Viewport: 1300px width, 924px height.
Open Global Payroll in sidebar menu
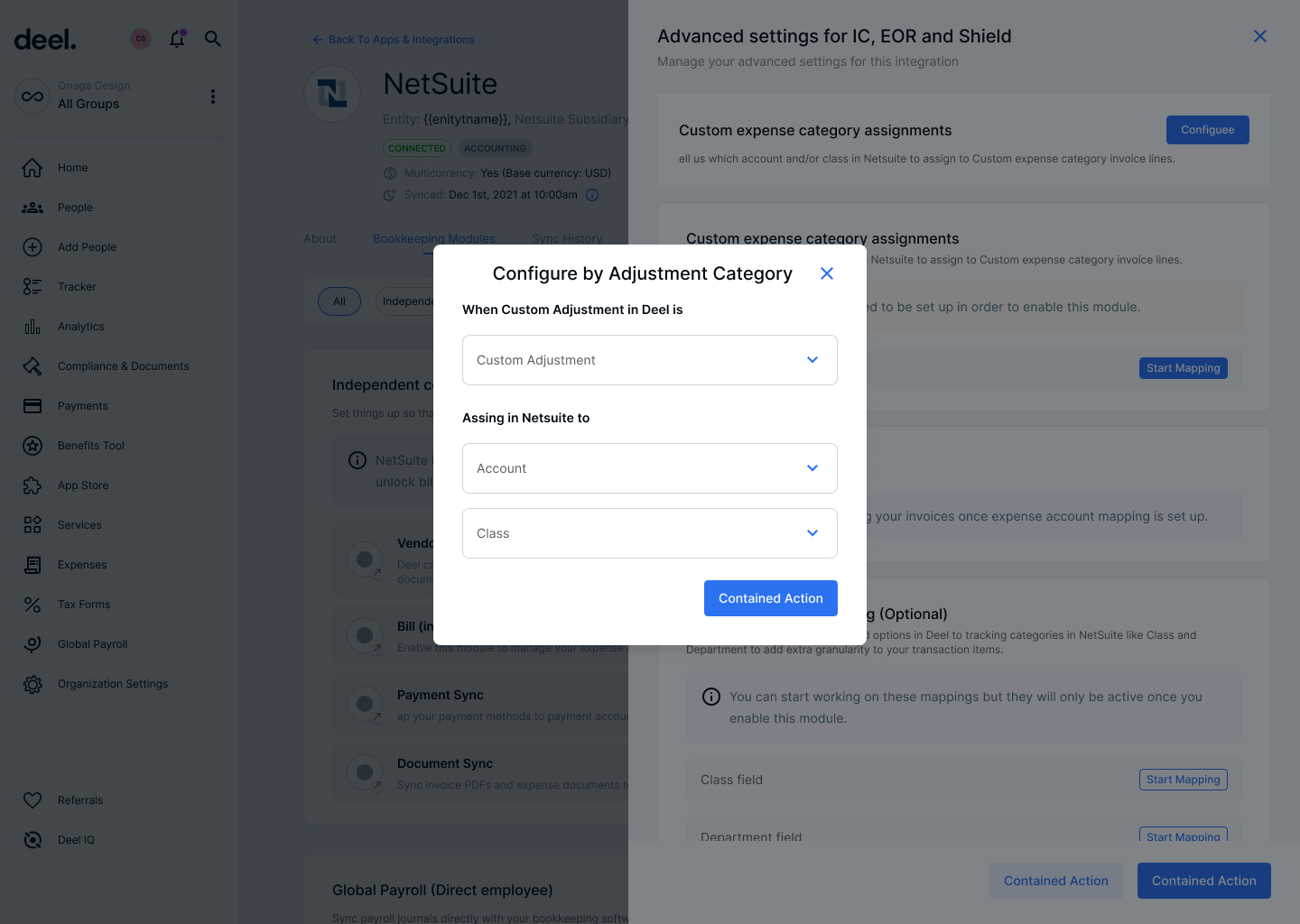[93, 644]
